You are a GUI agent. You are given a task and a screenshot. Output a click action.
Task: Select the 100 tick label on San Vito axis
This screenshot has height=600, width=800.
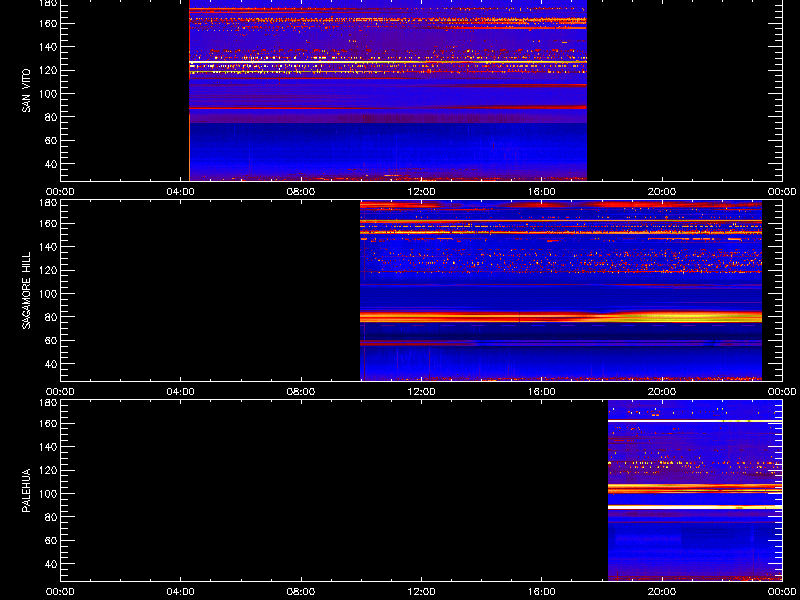click(x=47, y=94)
